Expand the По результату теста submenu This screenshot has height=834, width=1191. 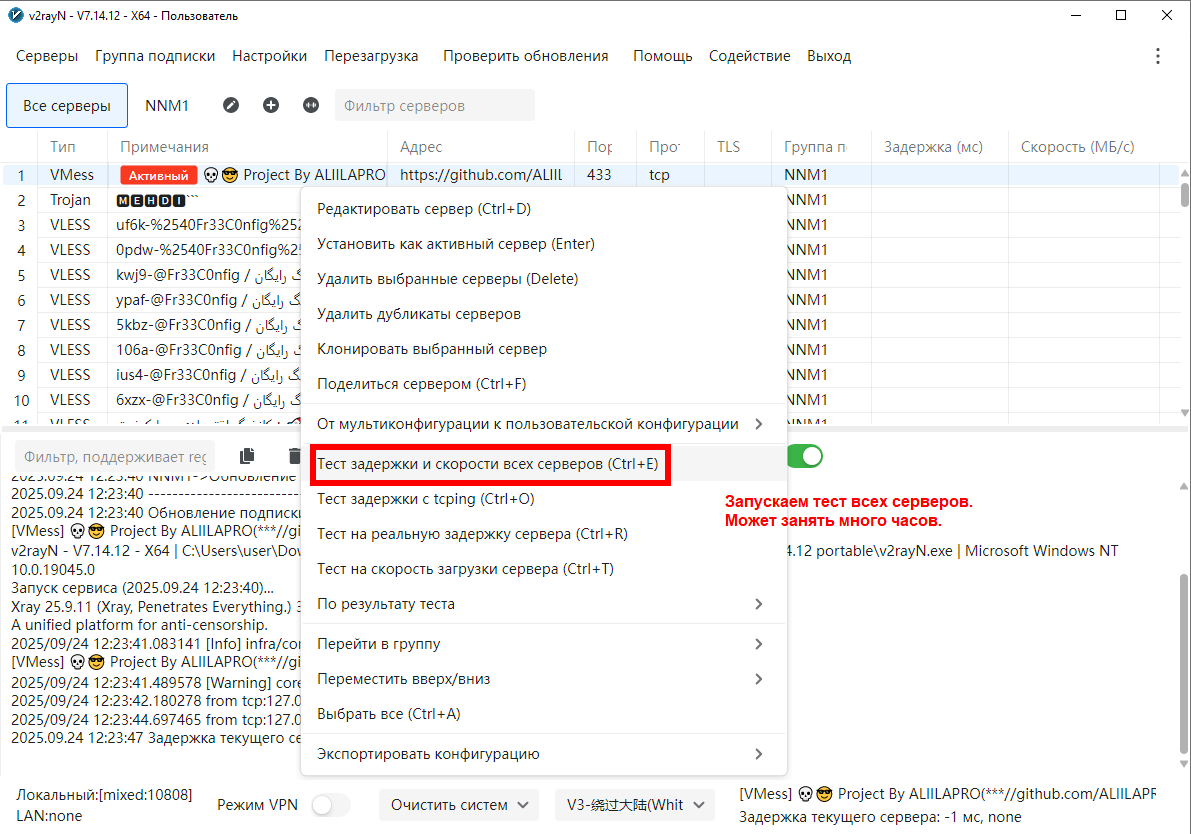point(540,604)
